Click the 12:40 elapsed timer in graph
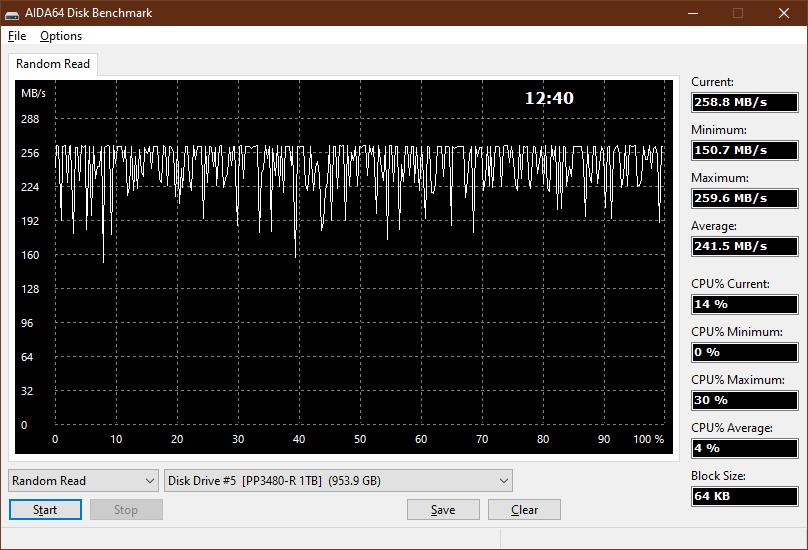 click(549, 98)
